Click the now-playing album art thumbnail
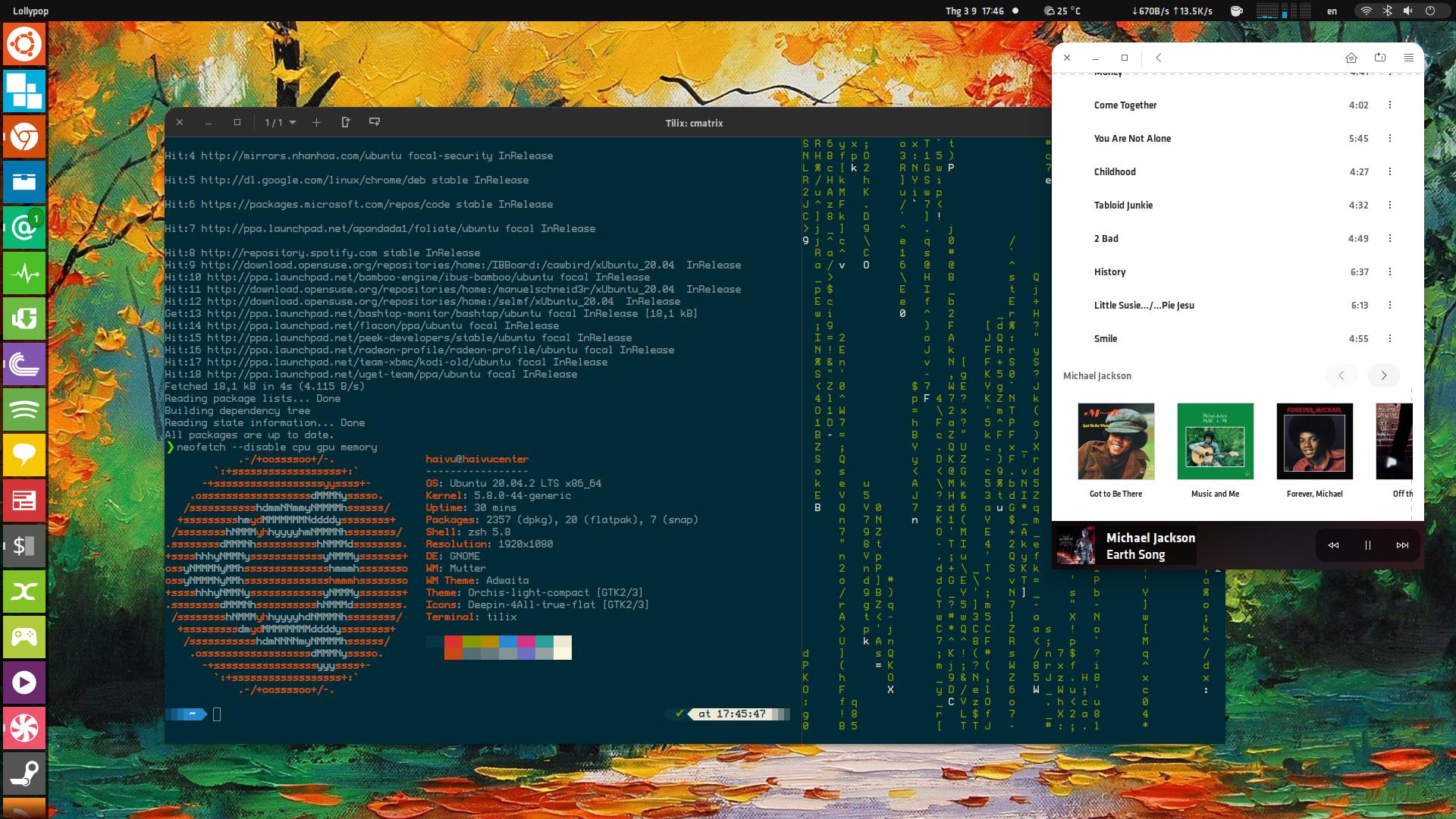 click(x=1075, y=545)
